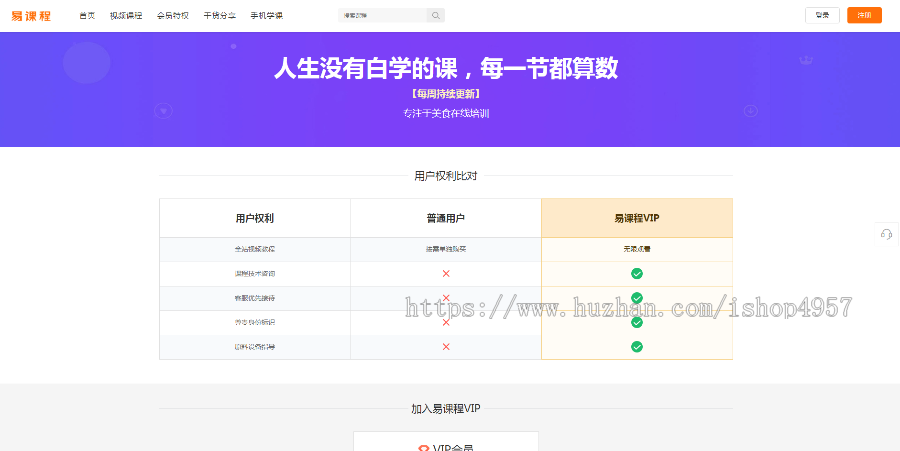
Task: Click the green check in 课程技术咨询 row
Action: tap(637, 274)
